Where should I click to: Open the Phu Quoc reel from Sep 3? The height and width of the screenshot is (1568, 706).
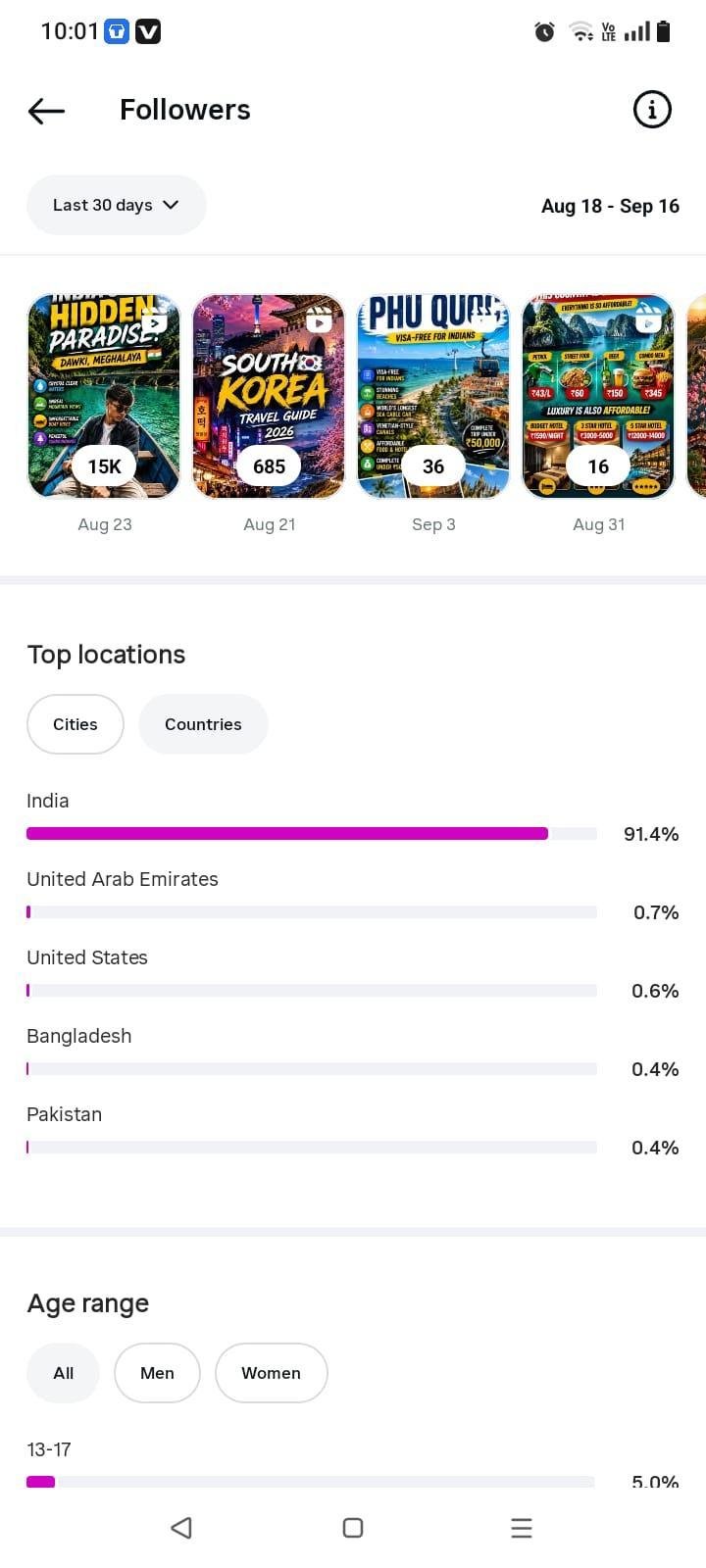433,396
